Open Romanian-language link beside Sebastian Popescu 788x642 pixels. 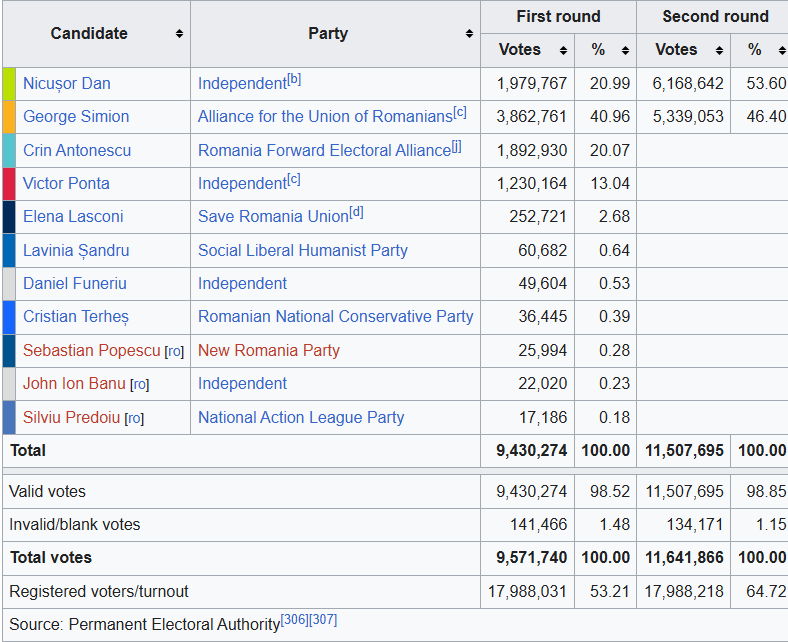pos(174,351)
